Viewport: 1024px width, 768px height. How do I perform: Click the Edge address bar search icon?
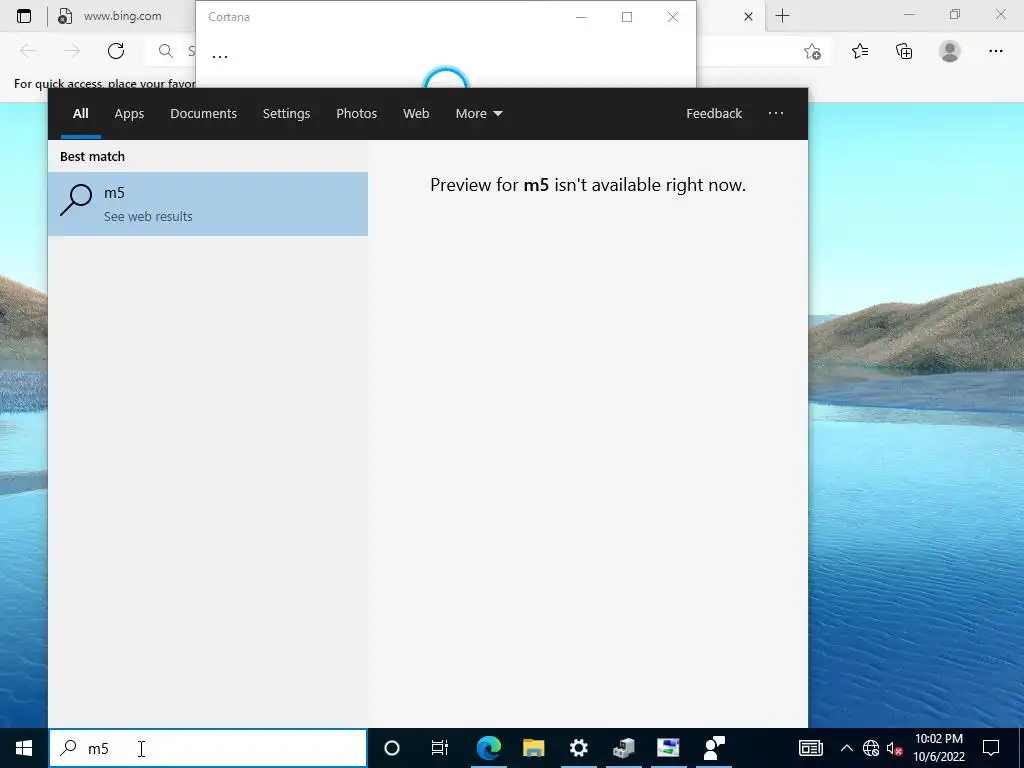166,51
